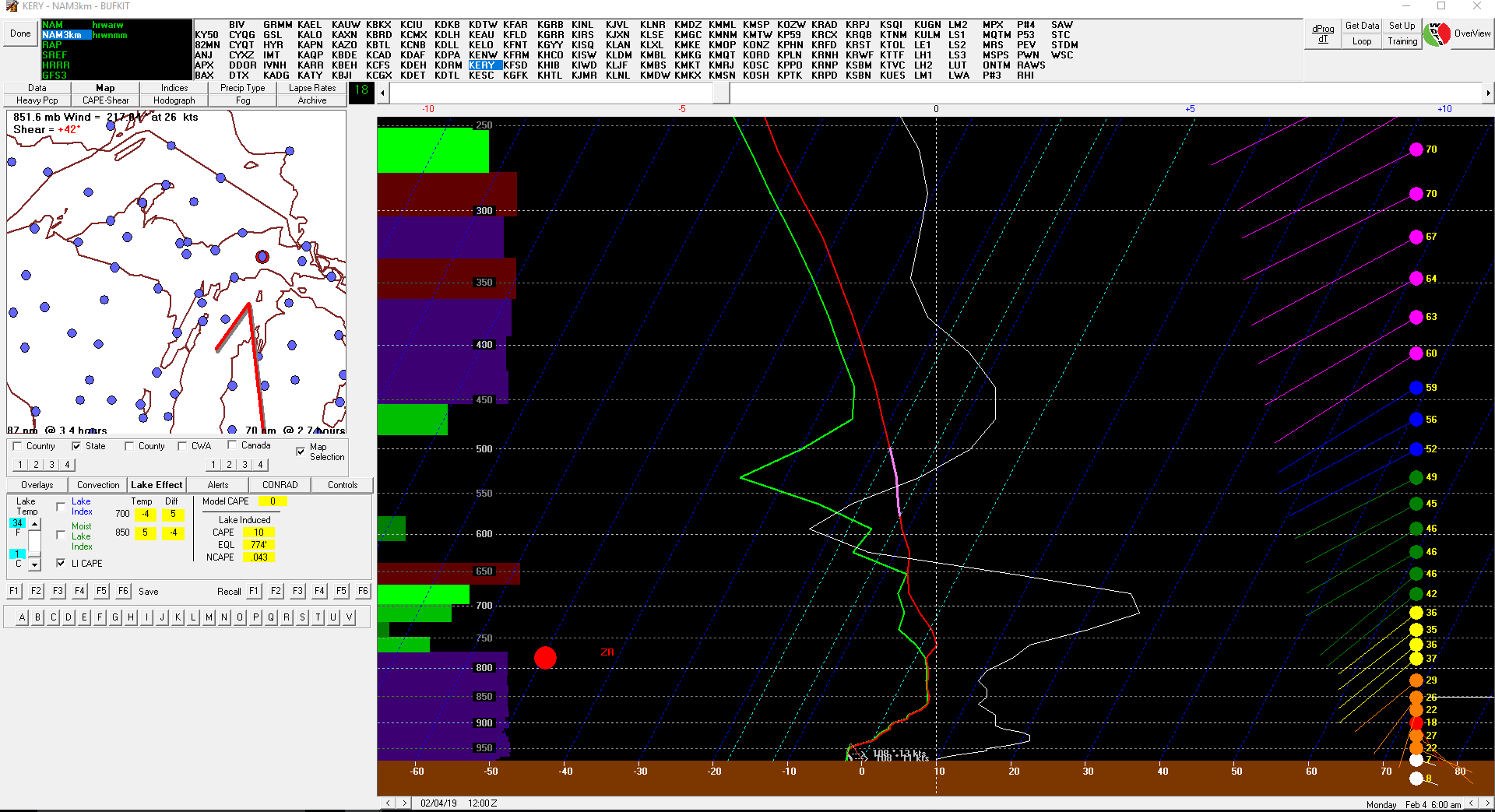Toggle the LI CAPE checkbox
1495x812 pixels.
point(61,563)
